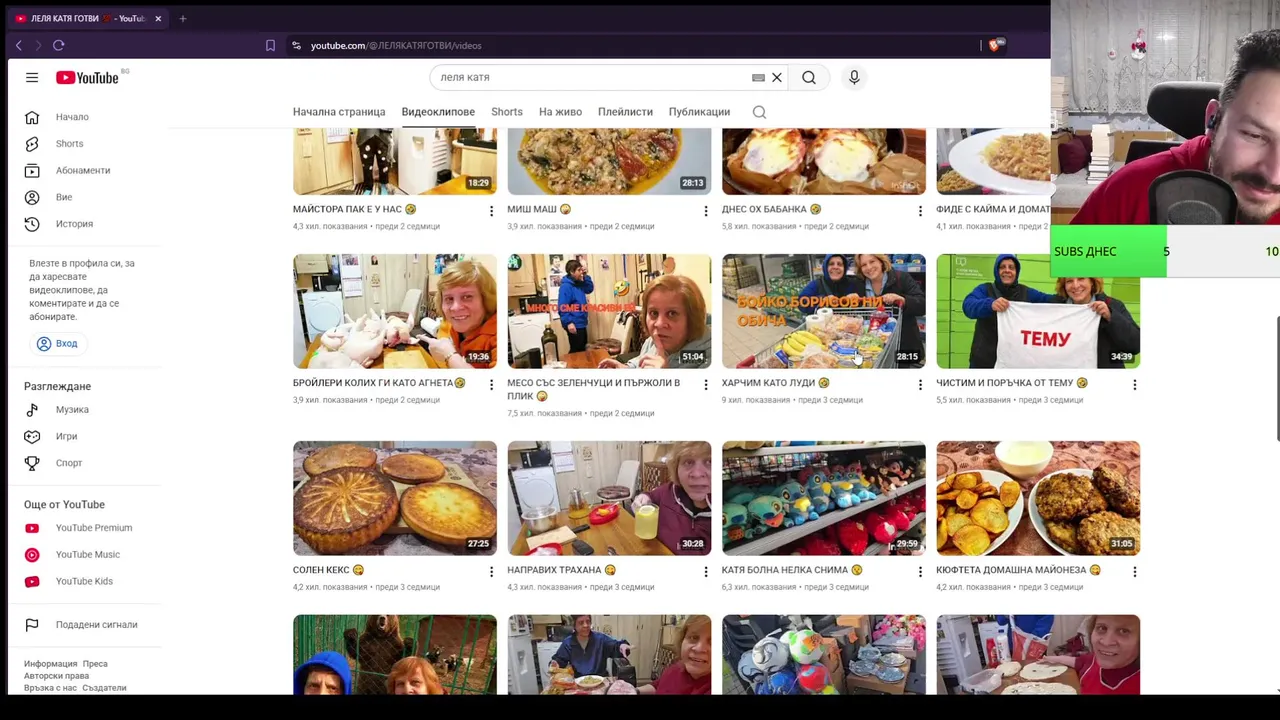Image resolution: width=1280 pixels, height=720 pixels.
Task: Play the СОЛЕН КЕКС thumbnail
Action: 395,498
